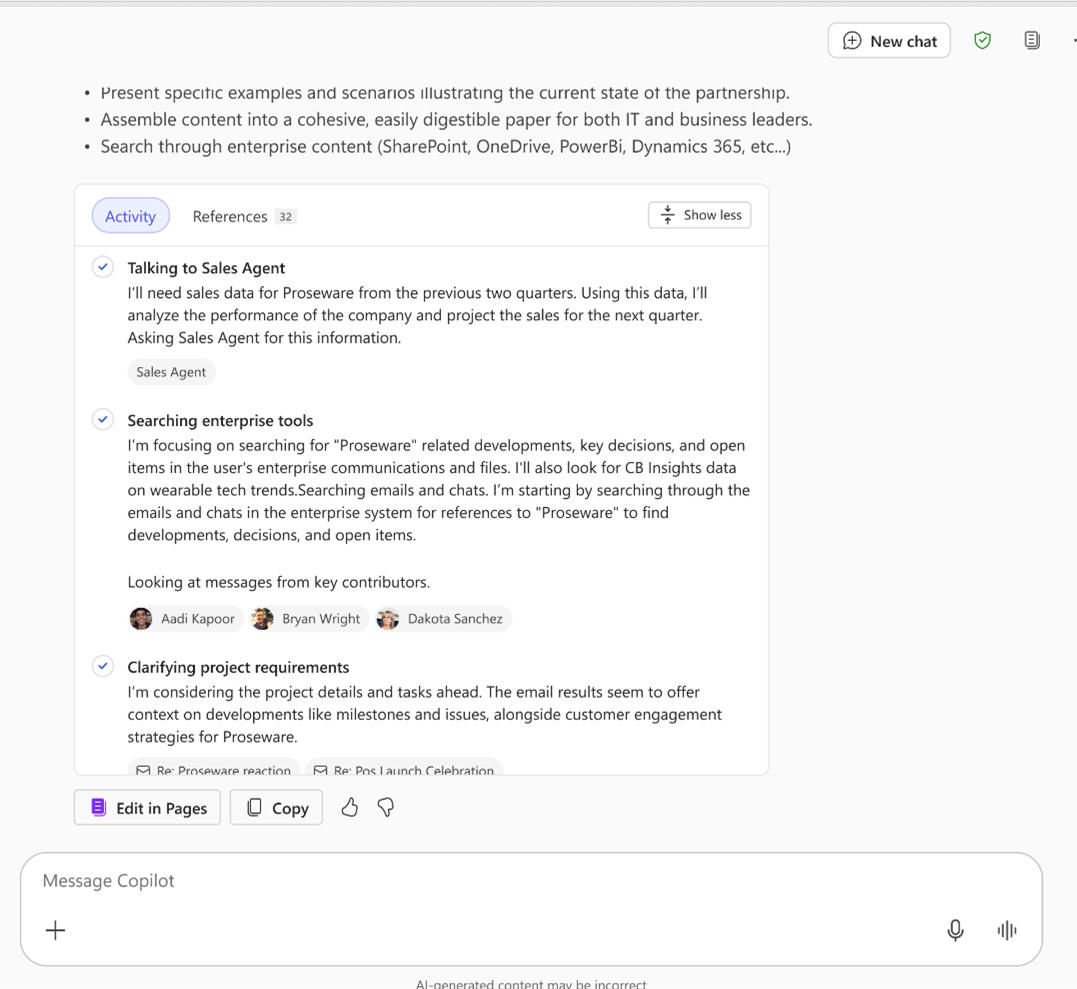This screenshot has height=989, width=1077.
Task: Open the notebook icon near New chat
Action: tap(1031, 40)
